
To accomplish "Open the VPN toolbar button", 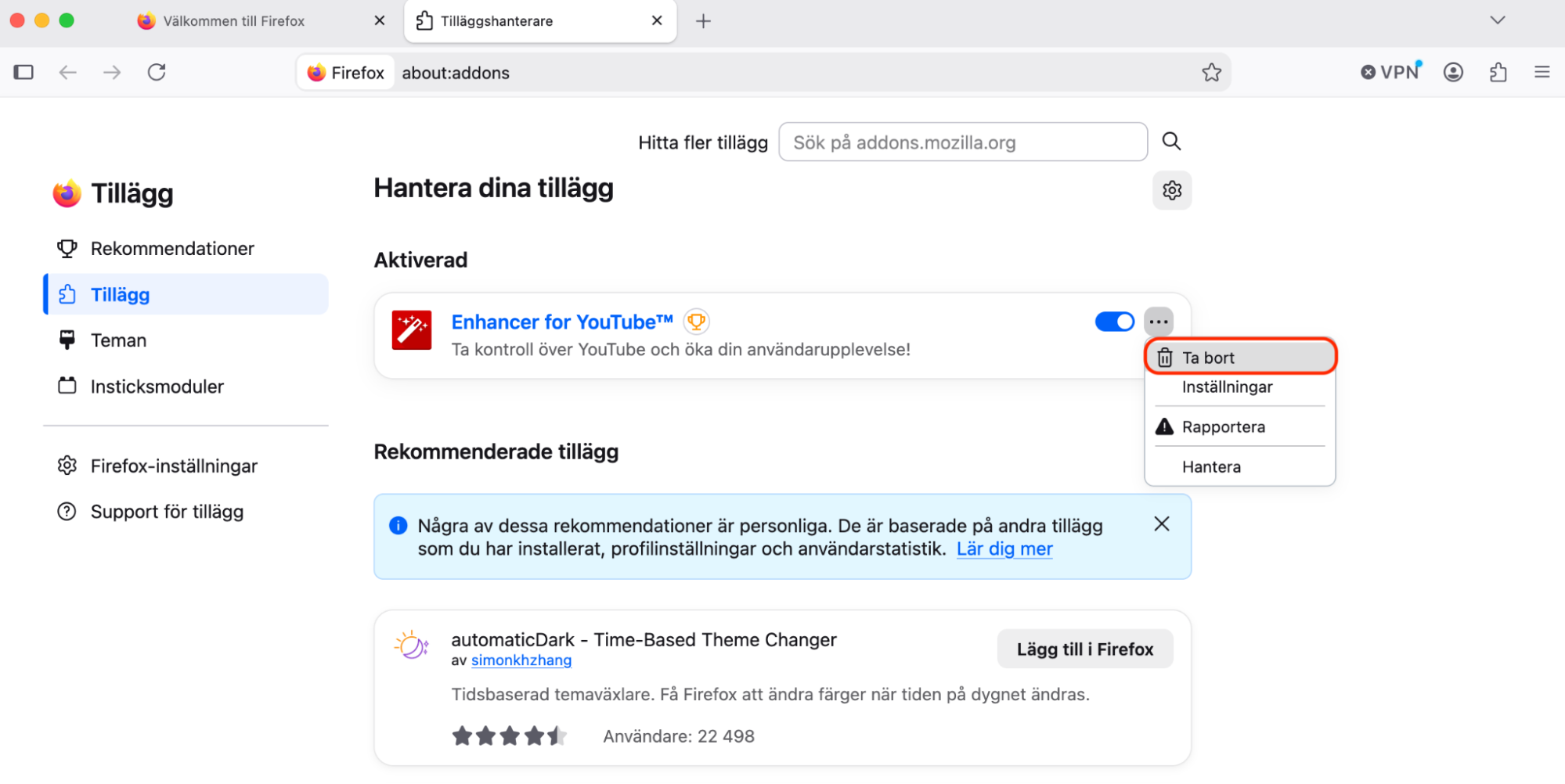I will click(x=1391, y=72).
